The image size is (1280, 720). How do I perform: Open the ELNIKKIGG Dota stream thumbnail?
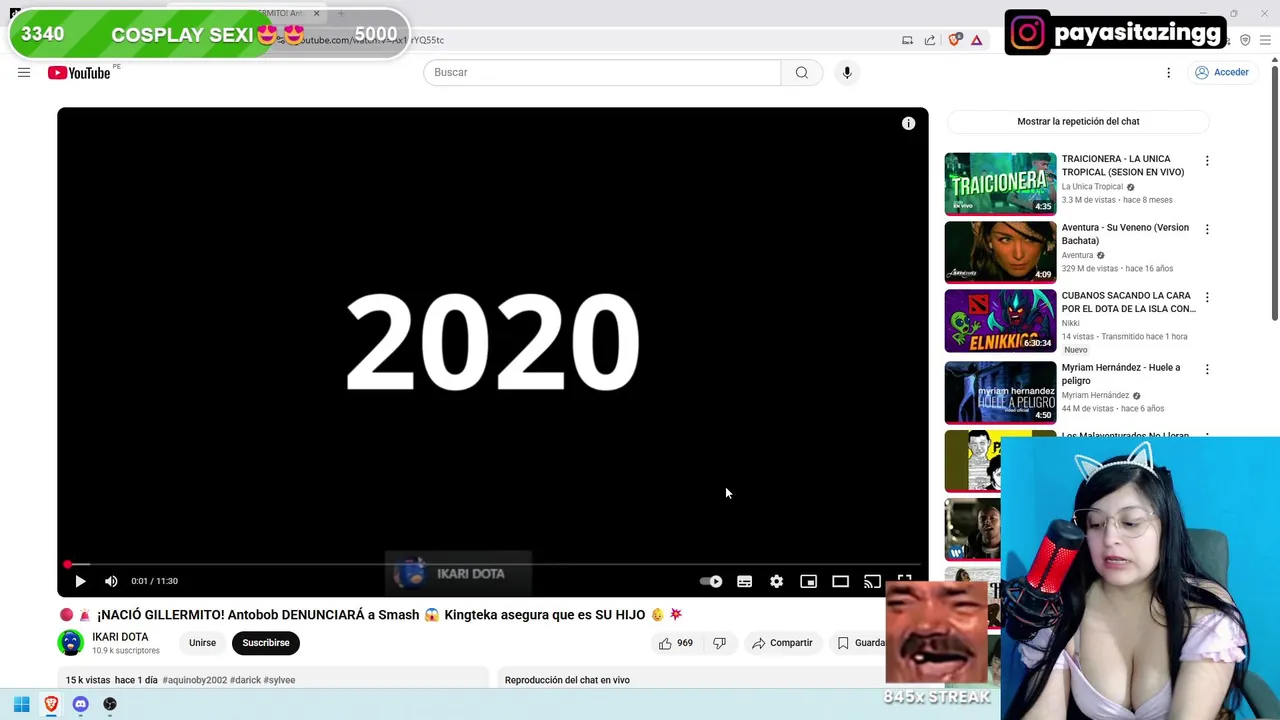pos(1000,321)
